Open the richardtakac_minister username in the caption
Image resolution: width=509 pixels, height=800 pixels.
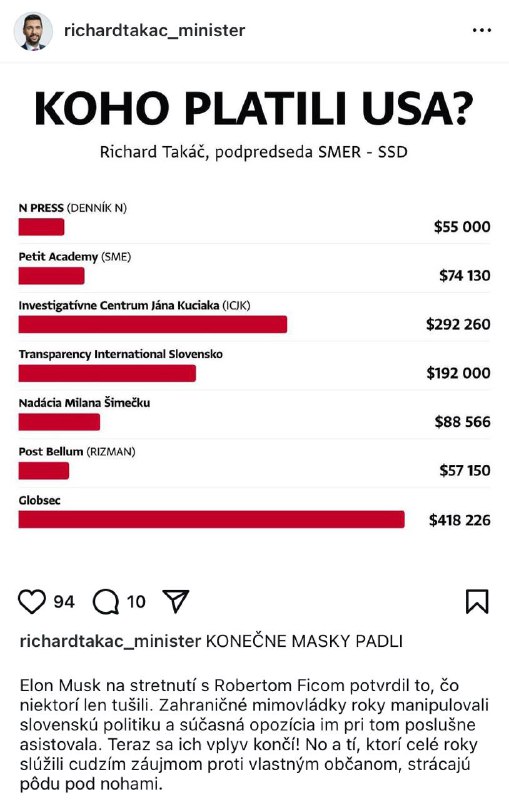click(x=110, y=641)
